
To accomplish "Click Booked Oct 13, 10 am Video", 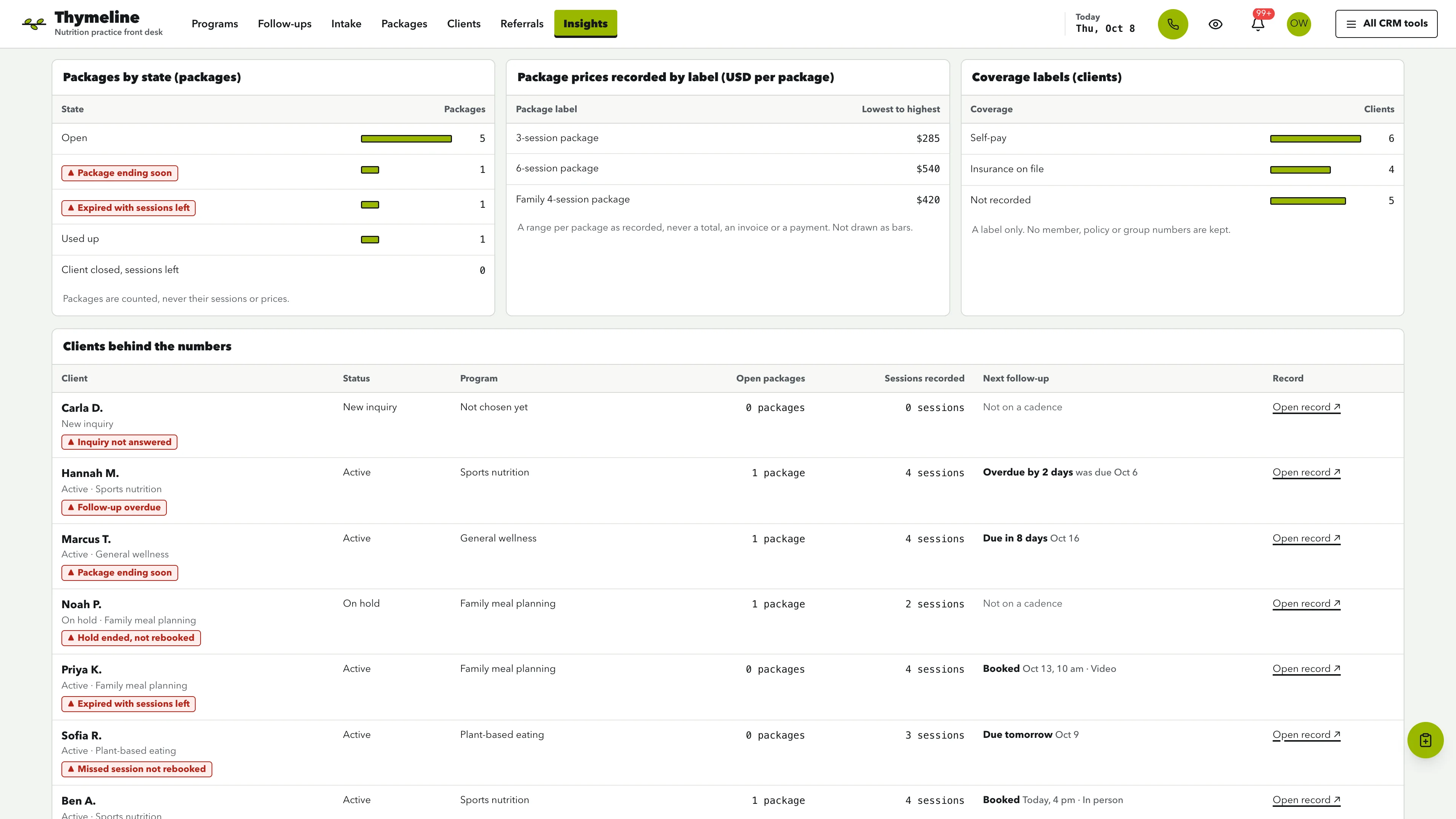I will coord(1050,668).
